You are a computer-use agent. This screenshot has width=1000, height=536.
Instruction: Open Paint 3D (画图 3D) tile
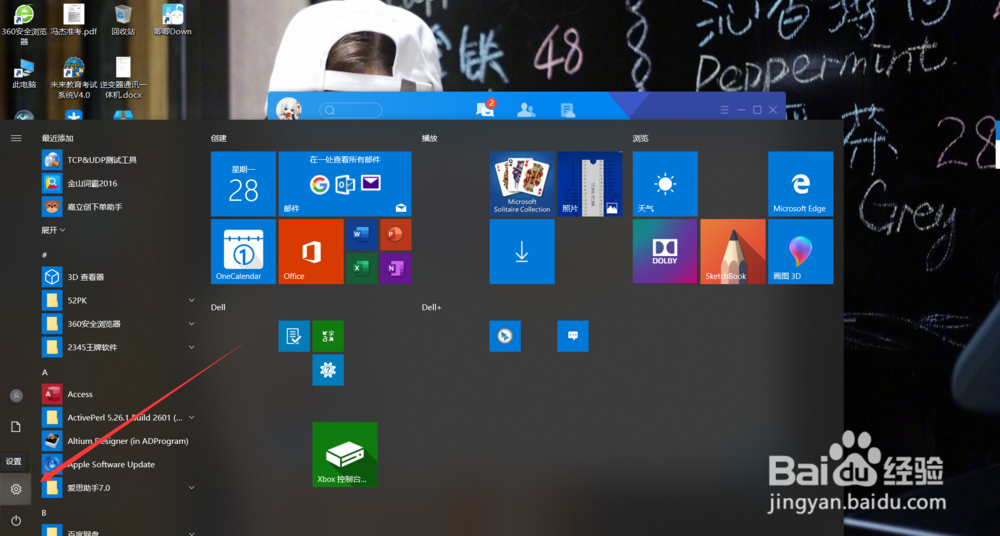coord(800,251)
